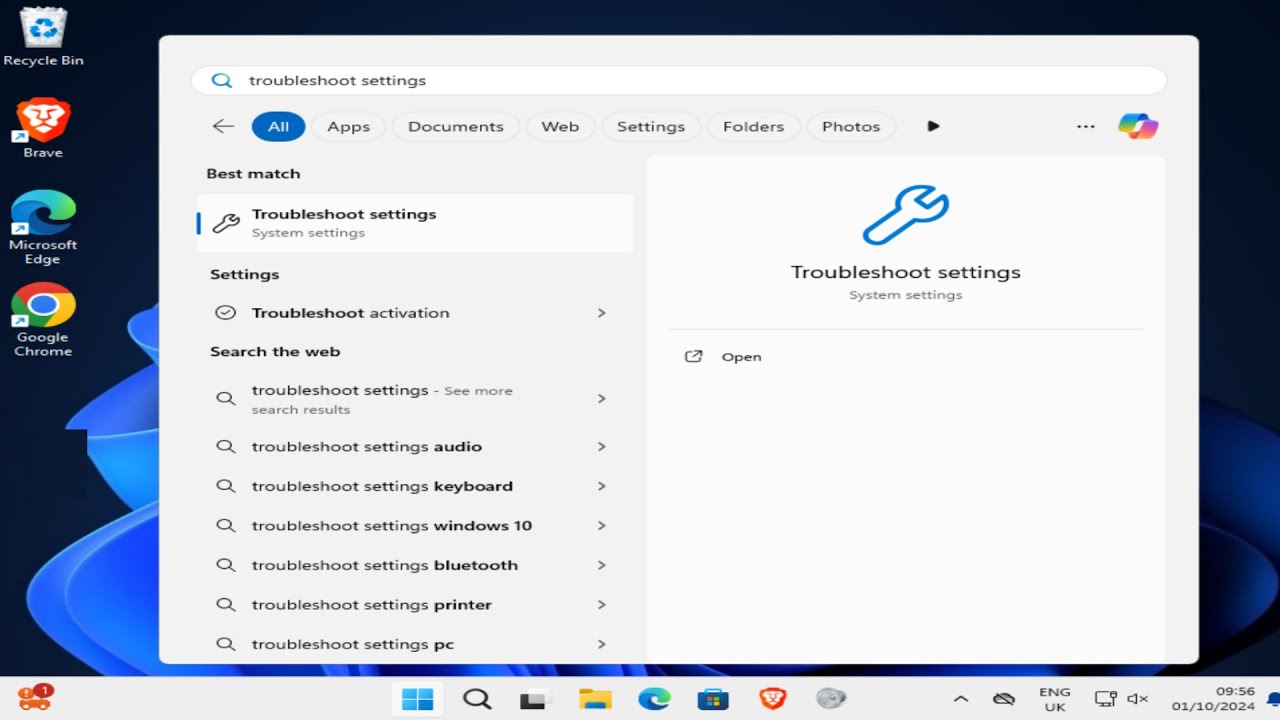This screenshot has width=1280, height=720.
Task: Open Microsoft Store from the taskbar
Action: [x=713, y=698]
